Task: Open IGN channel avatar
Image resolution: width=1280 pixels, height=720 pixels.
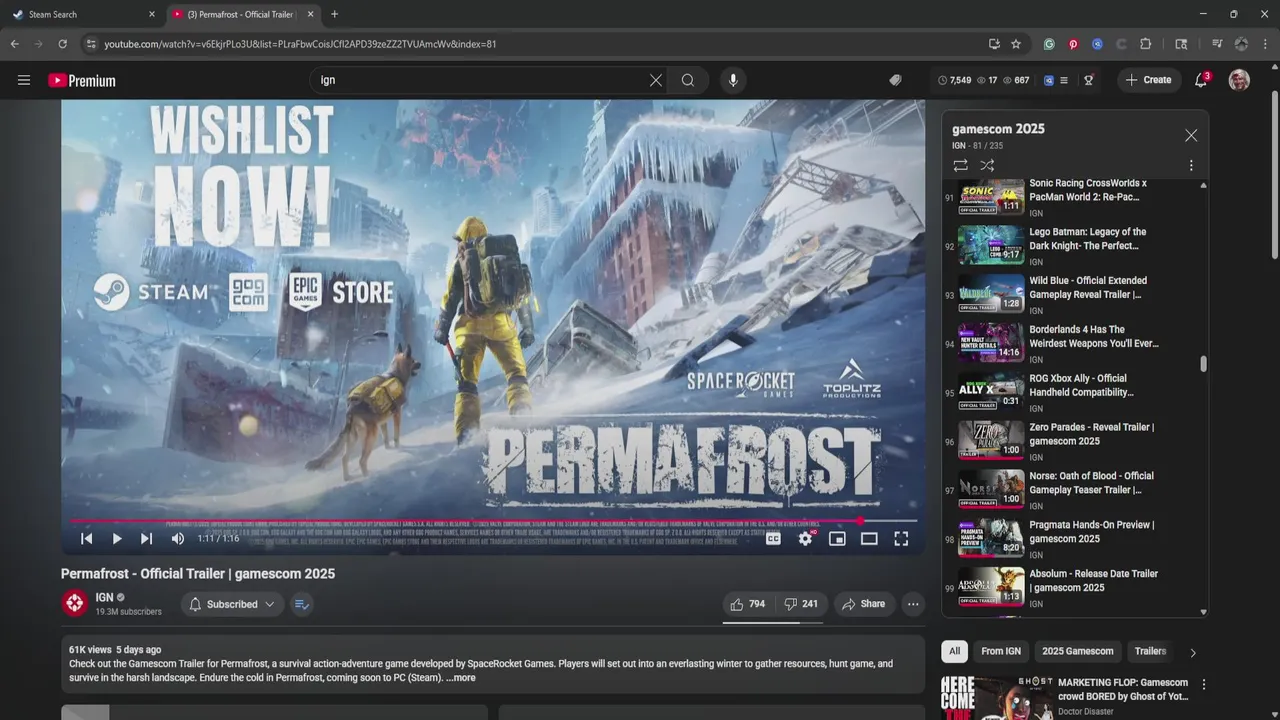Action: click(75, 603)
